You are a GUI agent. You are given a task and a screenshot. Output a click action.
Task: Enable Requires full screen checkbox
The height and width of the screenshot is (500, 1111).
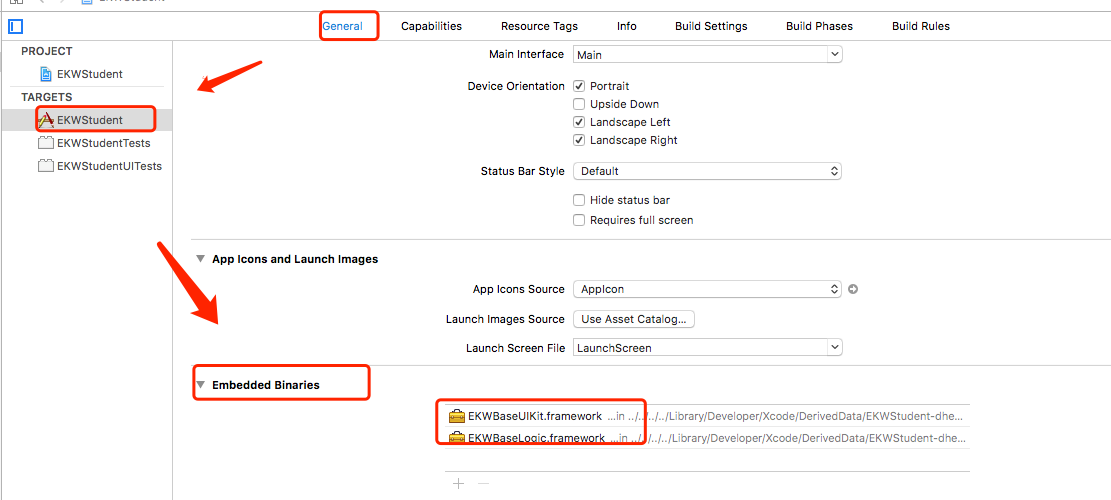(x=579, y=220)
